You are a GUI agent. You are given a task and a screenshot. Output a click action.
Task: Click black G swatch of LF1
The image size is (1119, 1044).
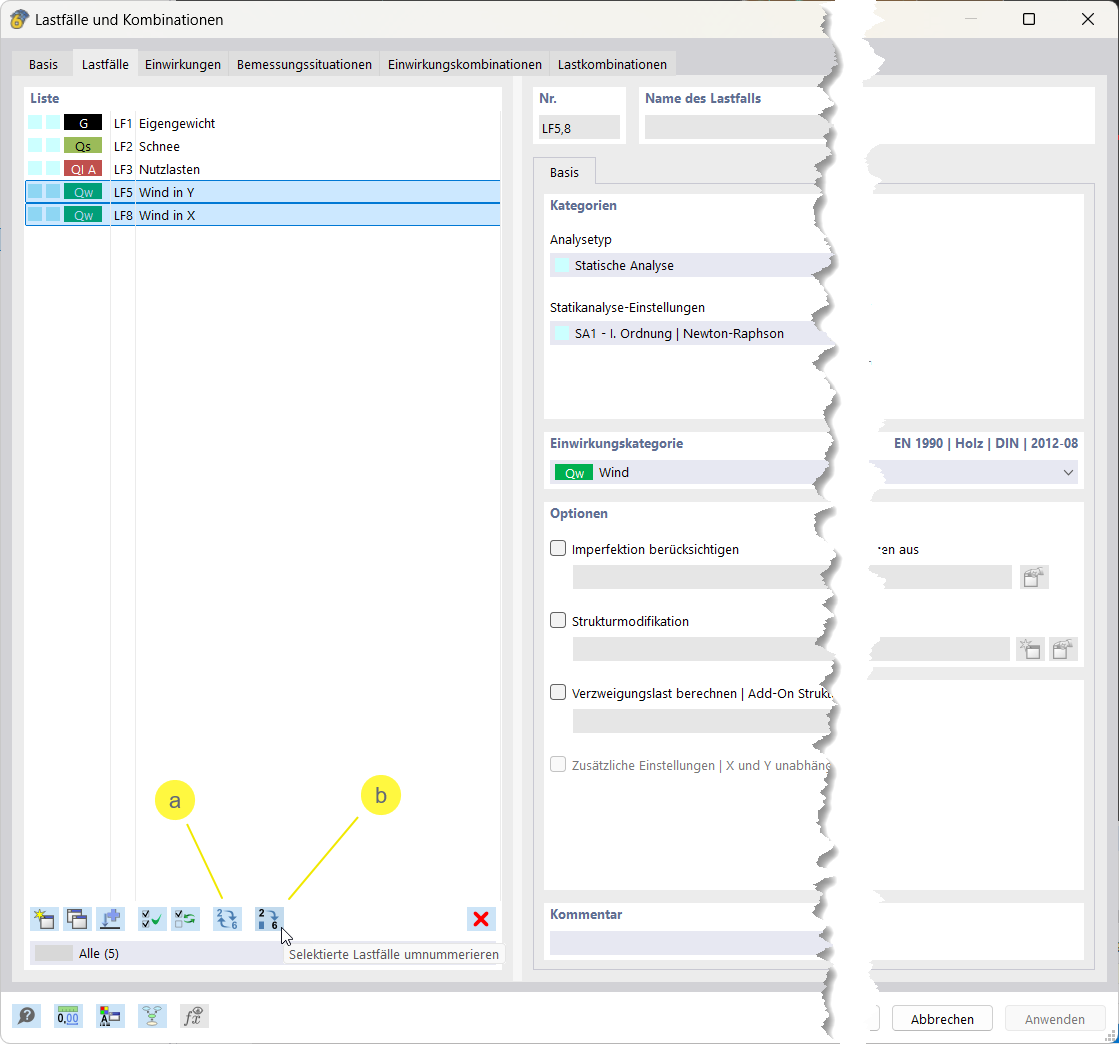[x=83, y=123]
